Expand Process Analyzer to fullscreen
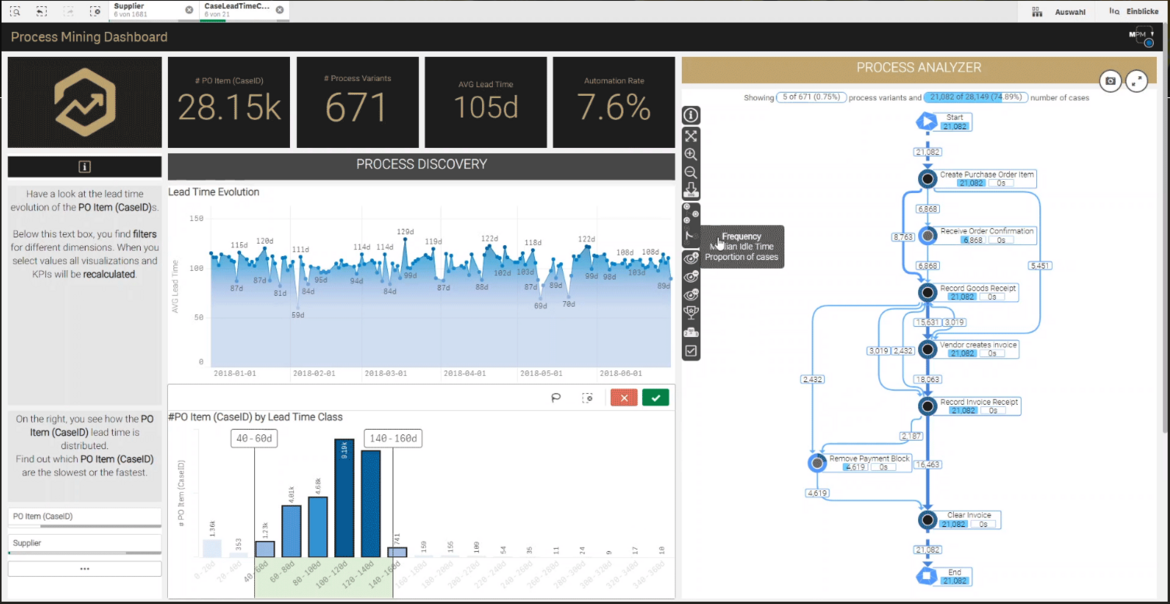Viewport: 1170px width, 604px height. 1137,81
